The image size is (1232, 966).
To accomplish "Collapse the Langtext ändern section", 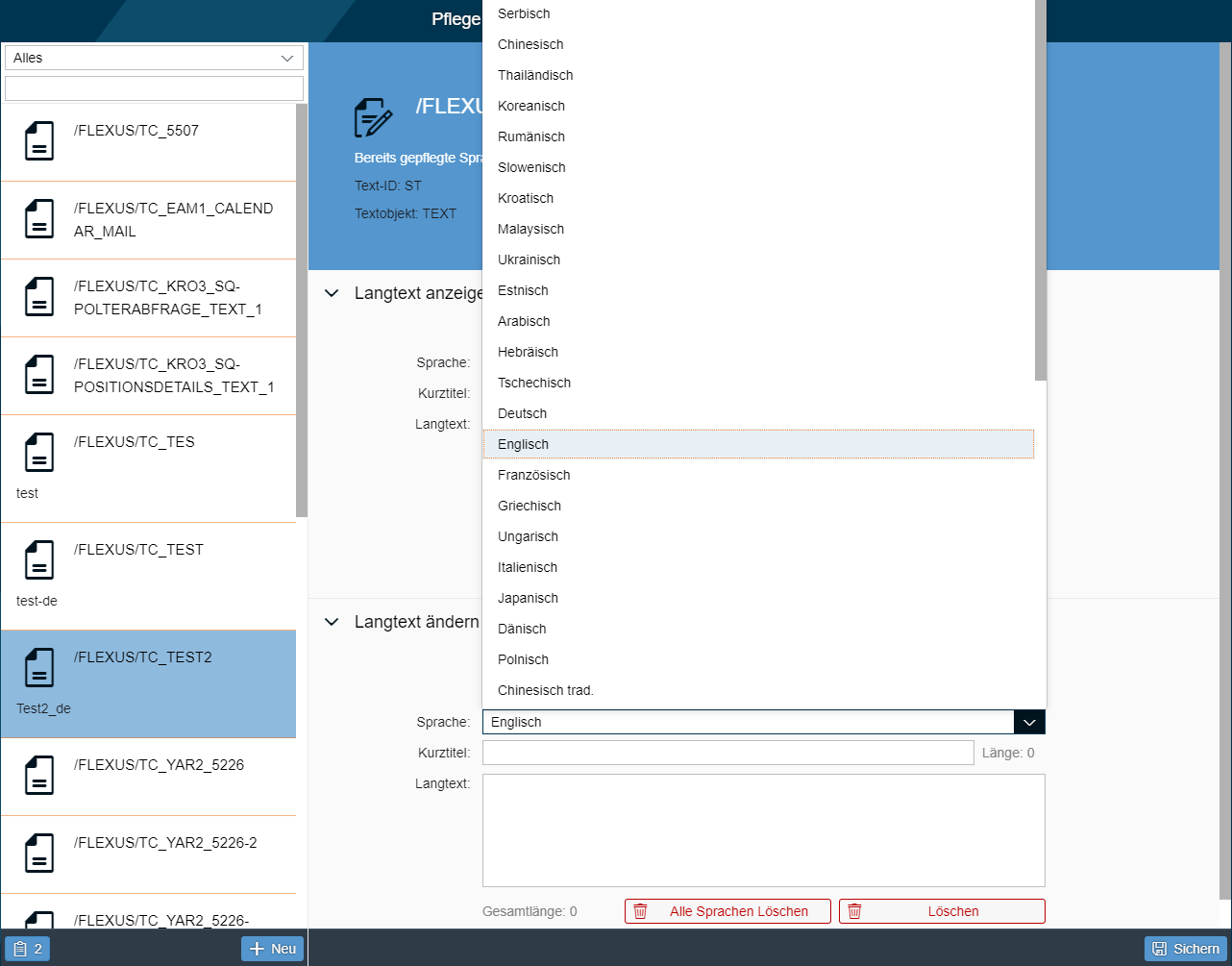I will pyautogui.click(x=332, y=622).
